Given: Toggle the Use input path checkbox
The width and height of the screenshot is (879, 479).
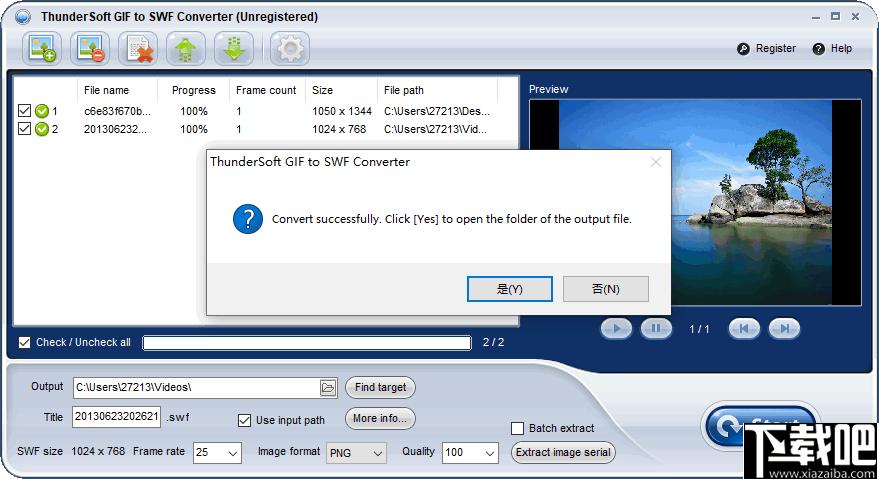Looking at the screenshot, I should pos(244,420).
